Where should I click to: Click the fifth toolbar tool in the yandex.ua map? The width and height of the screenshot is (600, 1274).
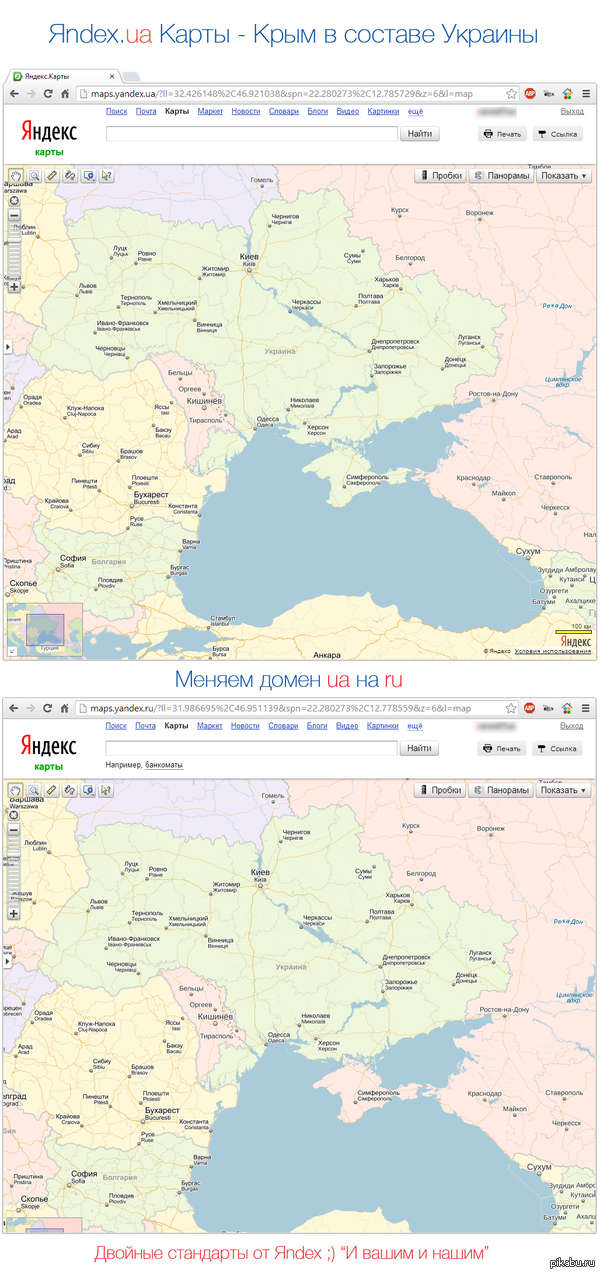[88, 175]
